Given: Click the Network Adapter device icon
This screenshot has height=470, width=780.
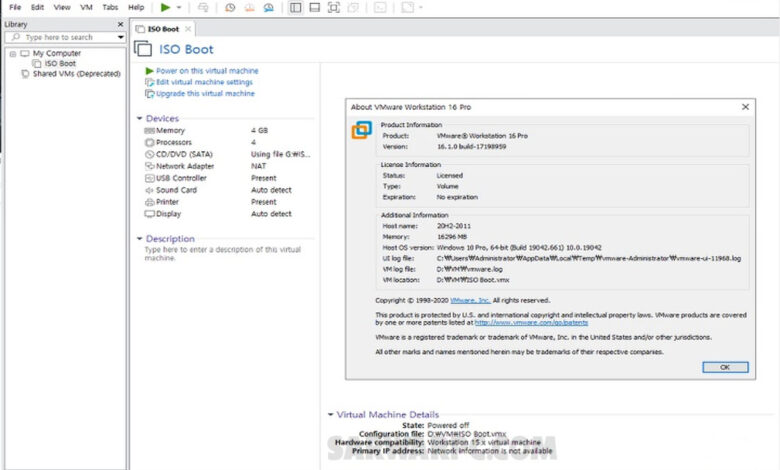Looking at the screenshot, I should pos(149,166).
